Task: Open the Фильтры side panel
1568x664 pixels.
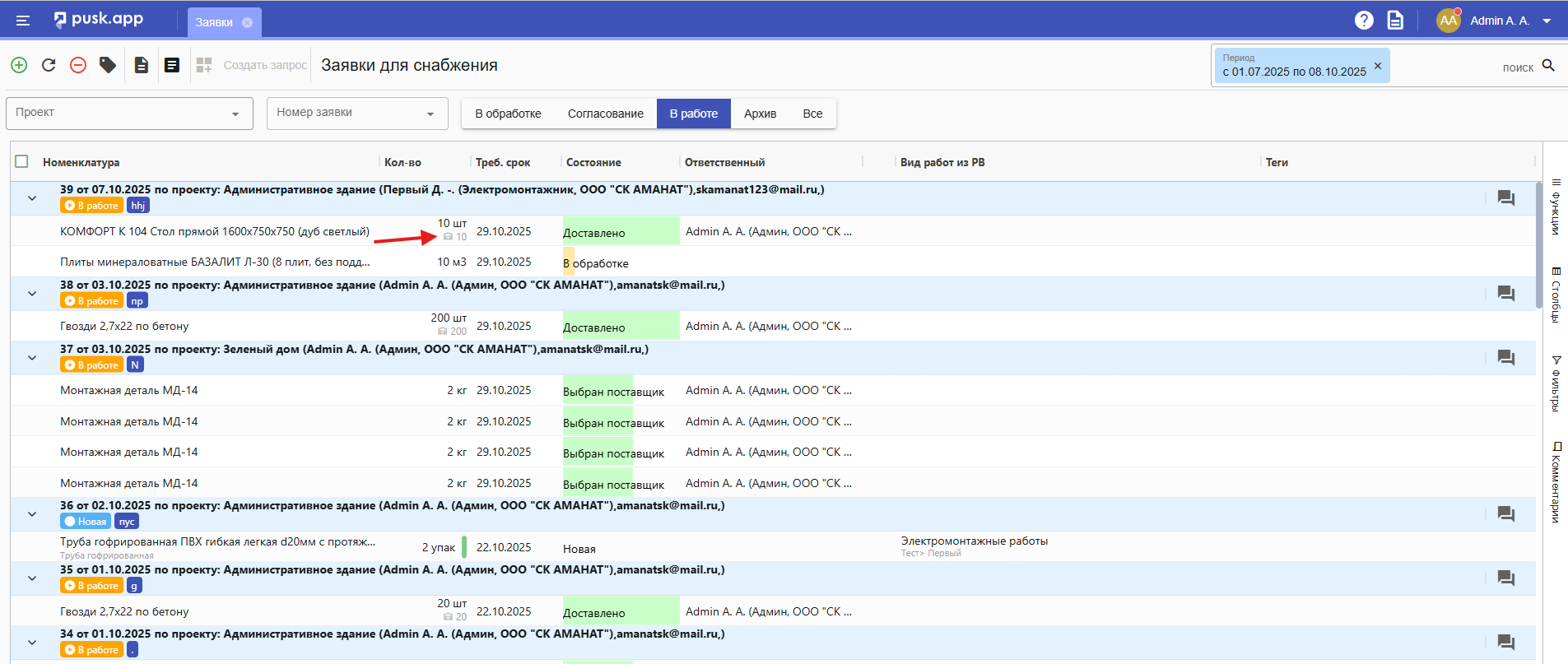Action: coord(1556,383)
